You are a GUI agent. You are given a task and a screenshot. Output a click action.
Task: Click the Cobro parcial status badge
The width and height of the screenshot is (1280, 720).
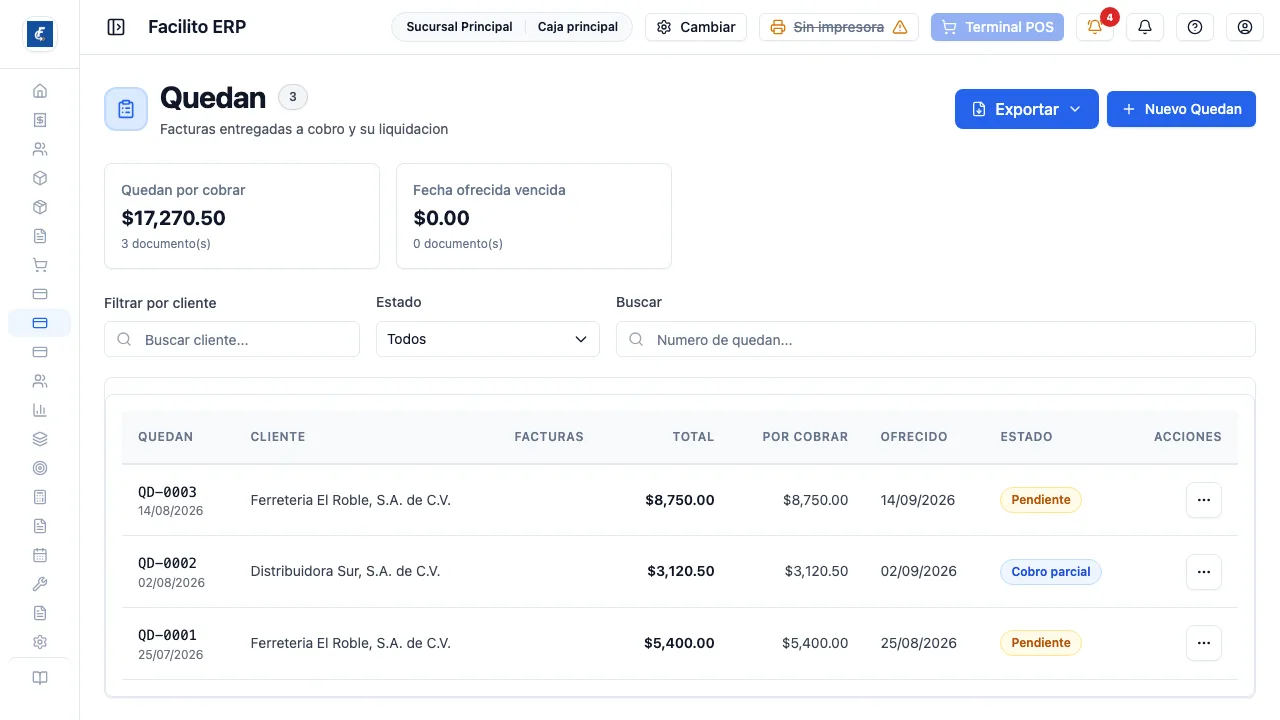(x=1050, y=572)
